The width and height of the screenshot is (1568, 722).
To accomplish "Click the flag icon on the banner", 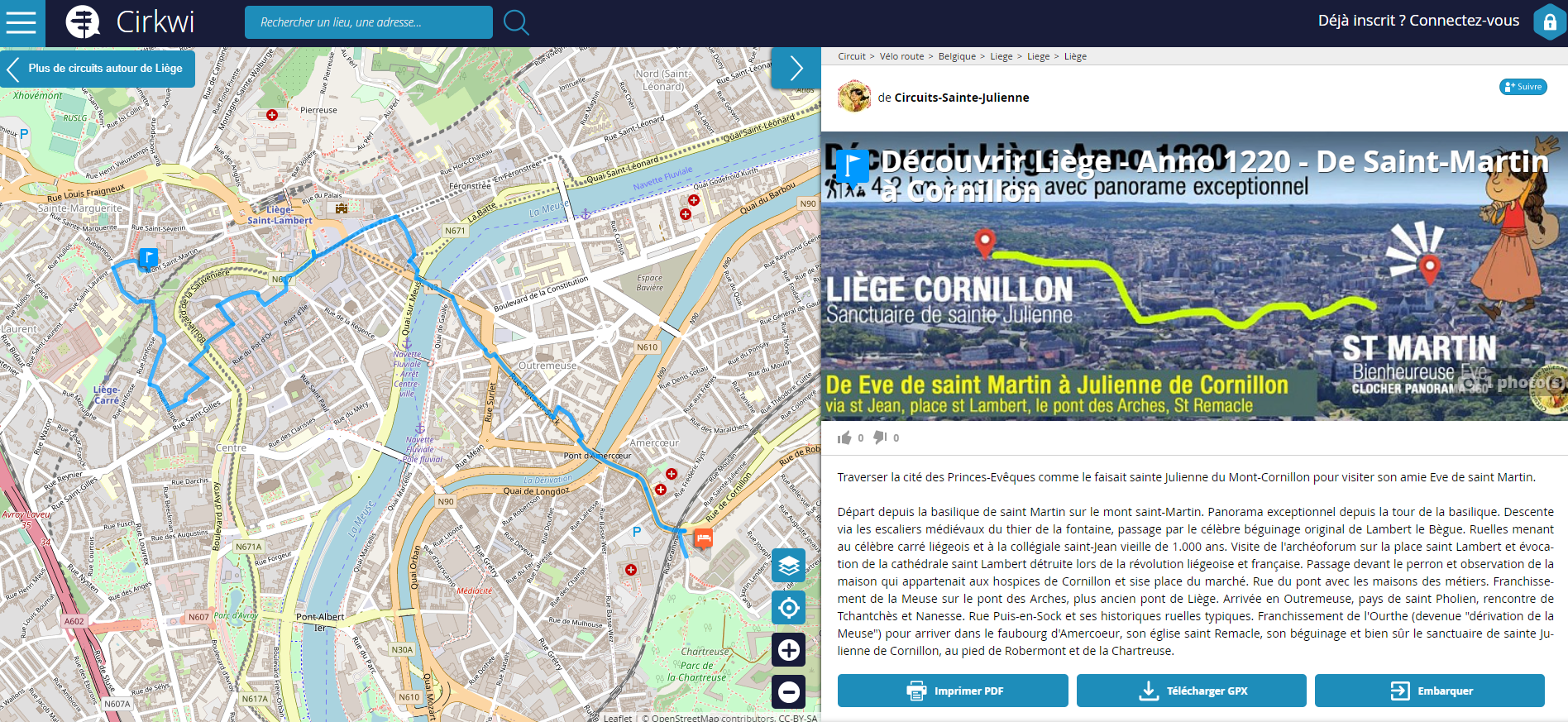I will (x=852, y=166).
